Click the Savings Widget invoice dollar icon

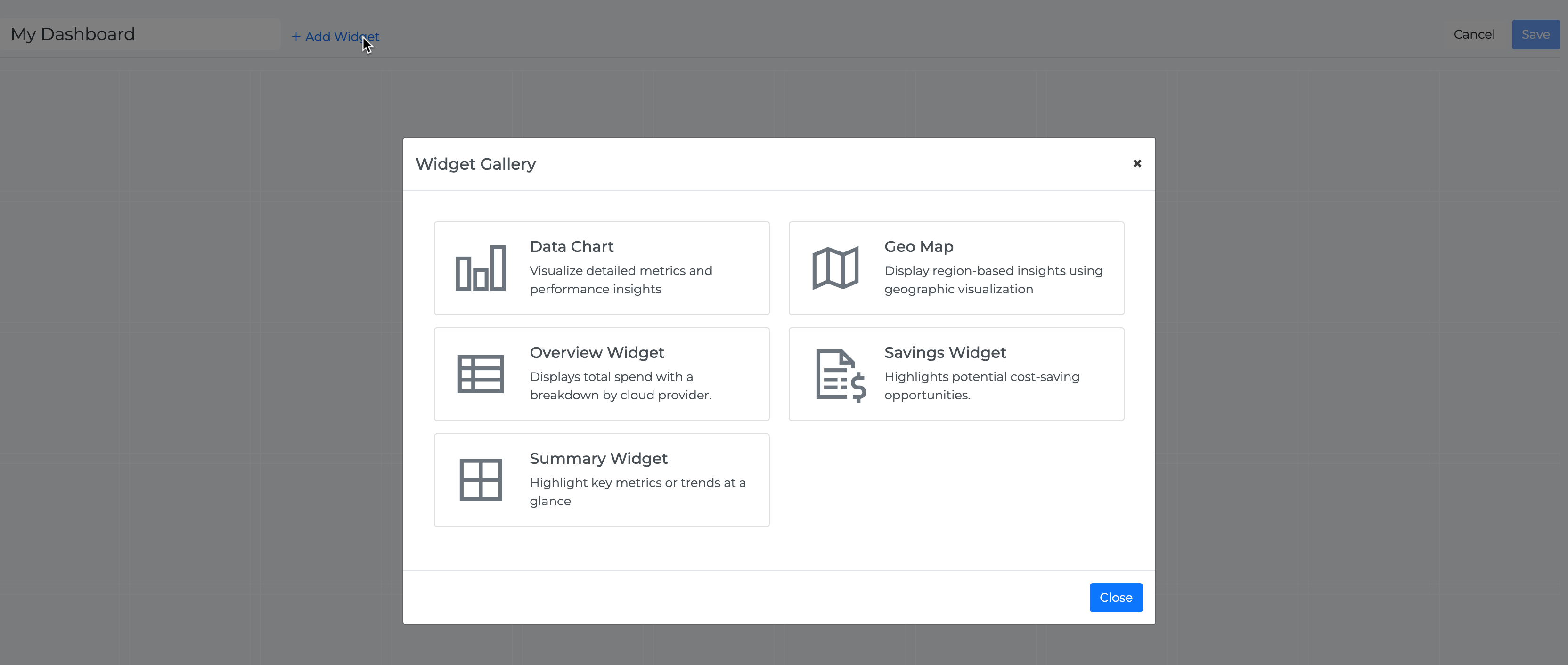click(840, 375)
